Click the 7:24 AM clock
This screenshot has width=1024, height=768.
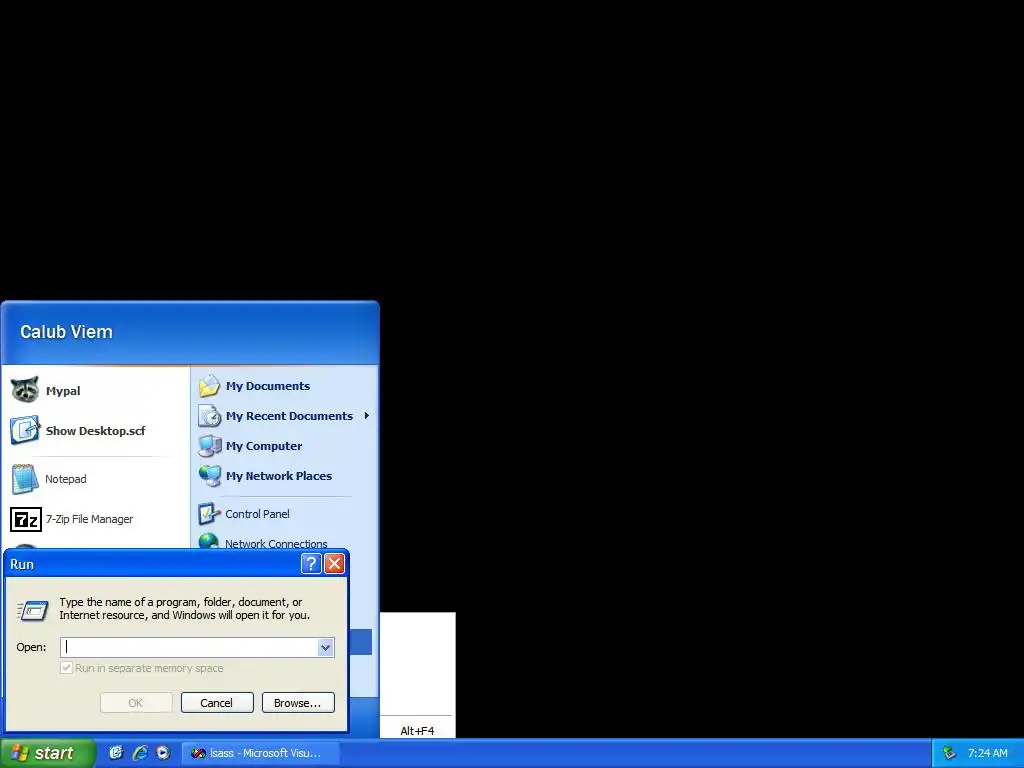(x=987, y=753)
